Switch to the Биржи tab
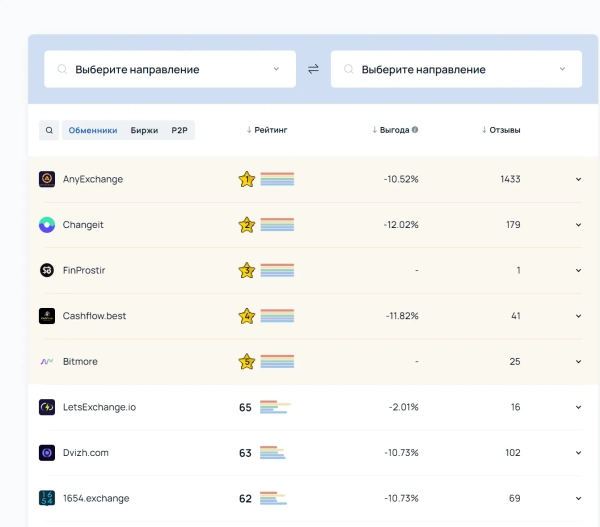The width and height of the screenshot is (600, 527). [144, 130]
